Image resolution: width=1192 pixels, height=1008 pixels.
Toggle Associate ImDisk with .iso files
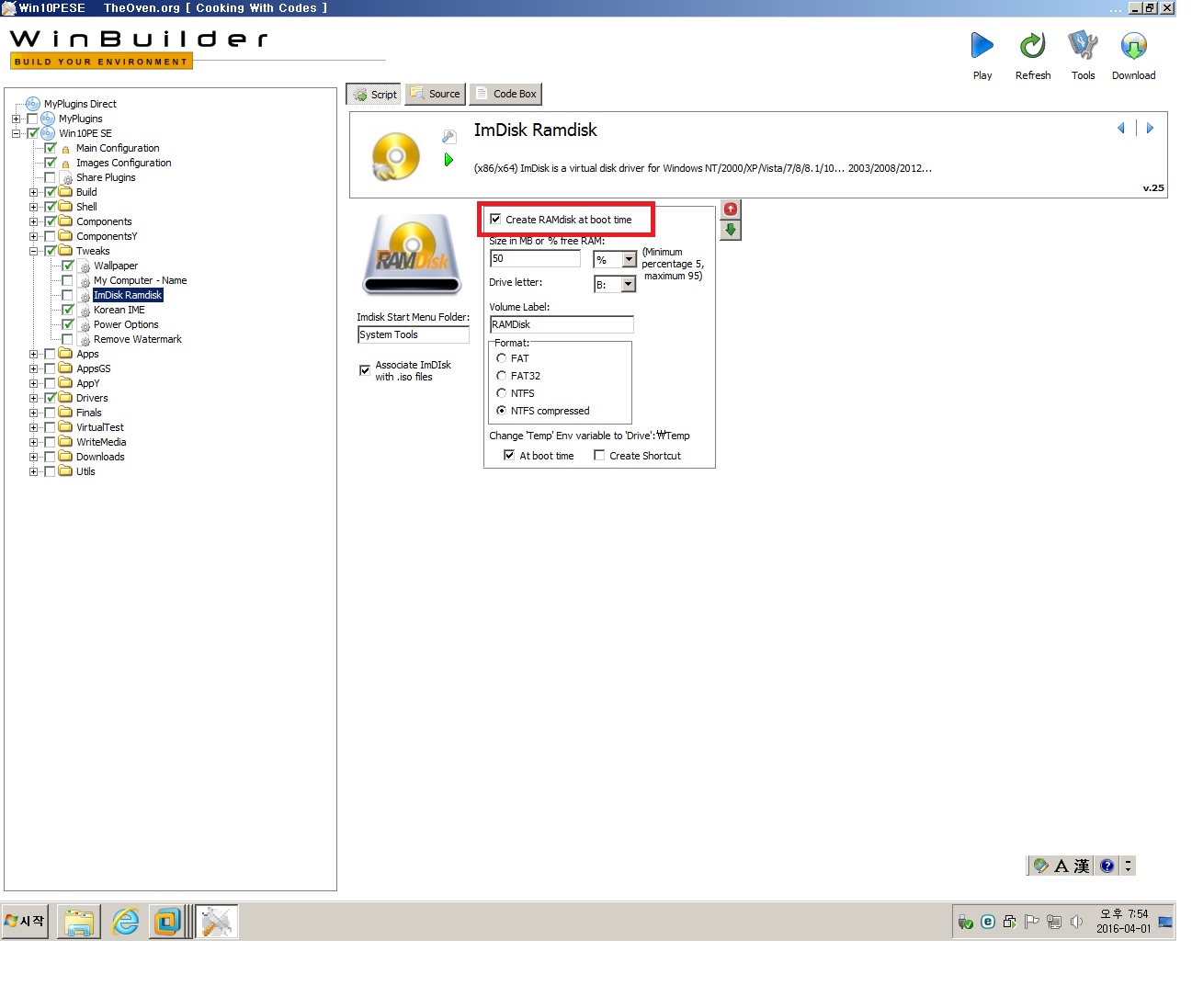(365, 370)
